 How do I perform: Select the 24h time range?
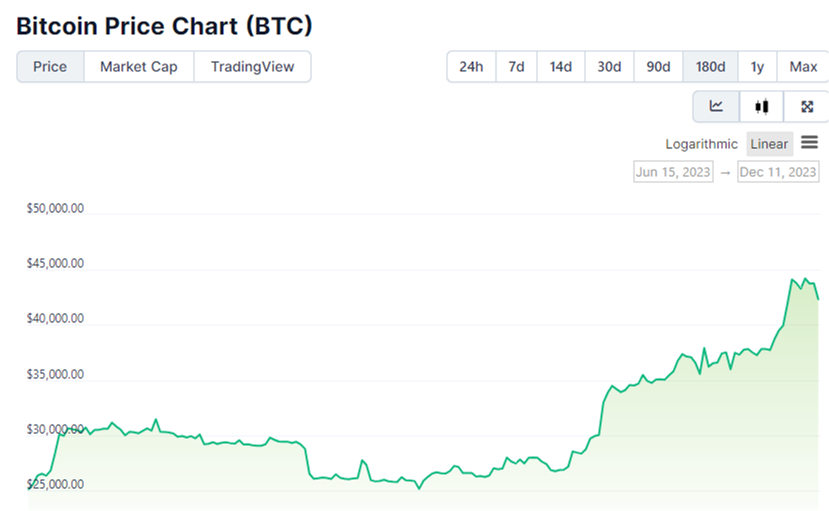pos(471,67)
